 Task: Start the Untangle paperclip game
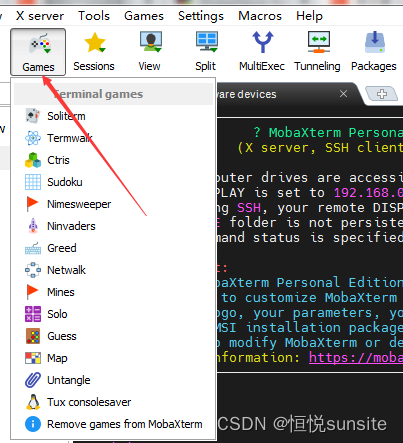[113, 380]
